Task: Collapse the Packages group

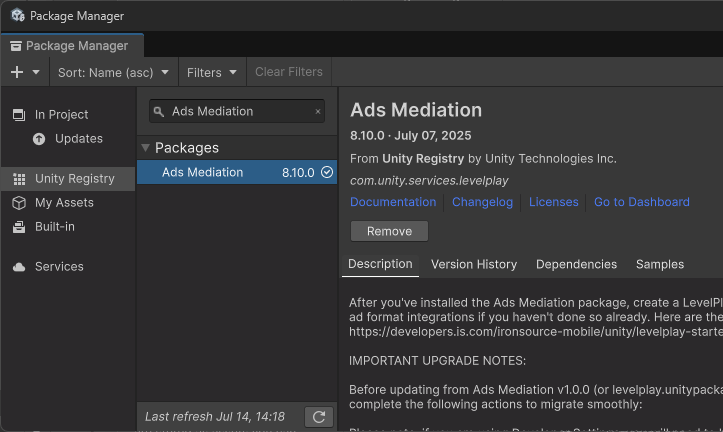Action: (146, 148)
